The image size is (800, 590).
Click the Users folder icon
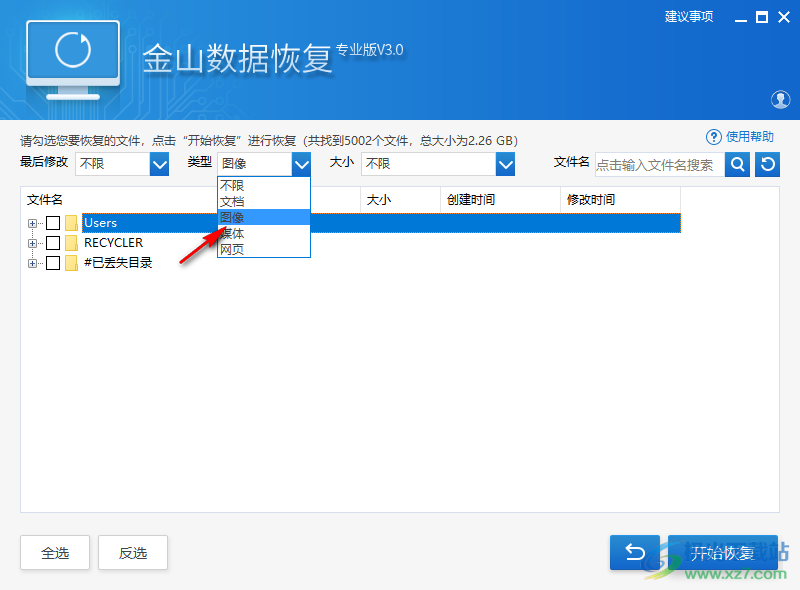tap(71, 223)
